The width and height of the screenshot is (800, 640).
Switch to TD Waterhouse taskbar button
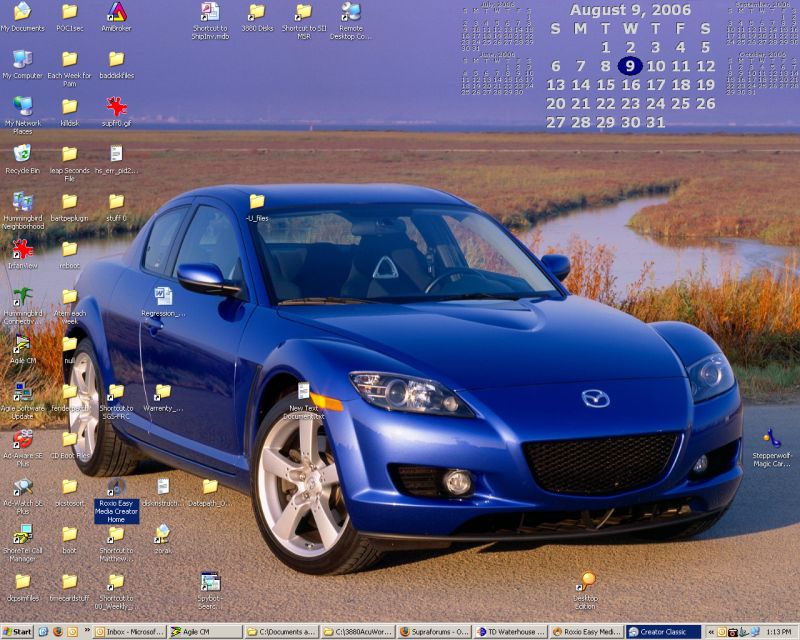[510, 632]
